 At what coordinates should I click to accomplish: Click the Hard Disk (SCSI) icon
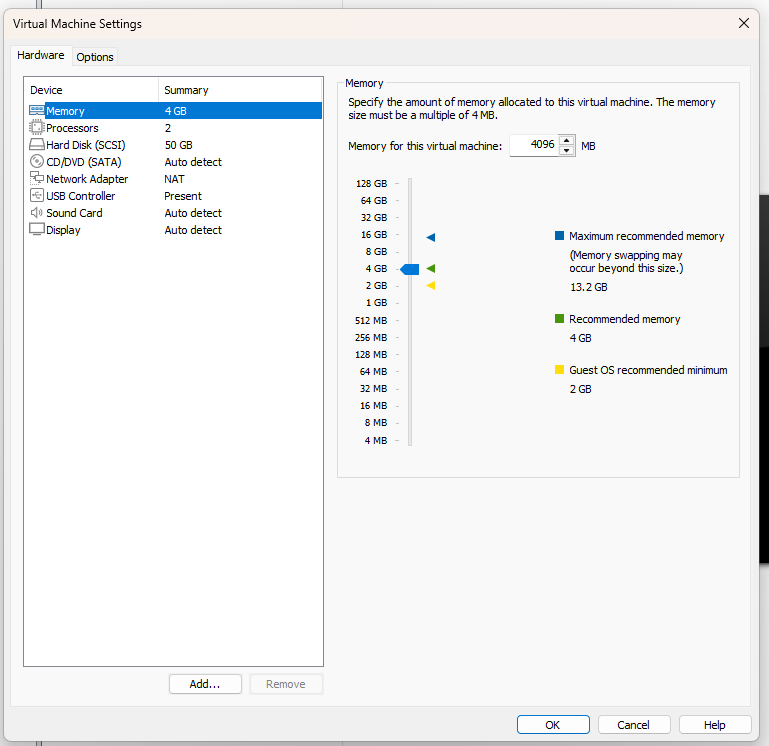coord(37,145)
